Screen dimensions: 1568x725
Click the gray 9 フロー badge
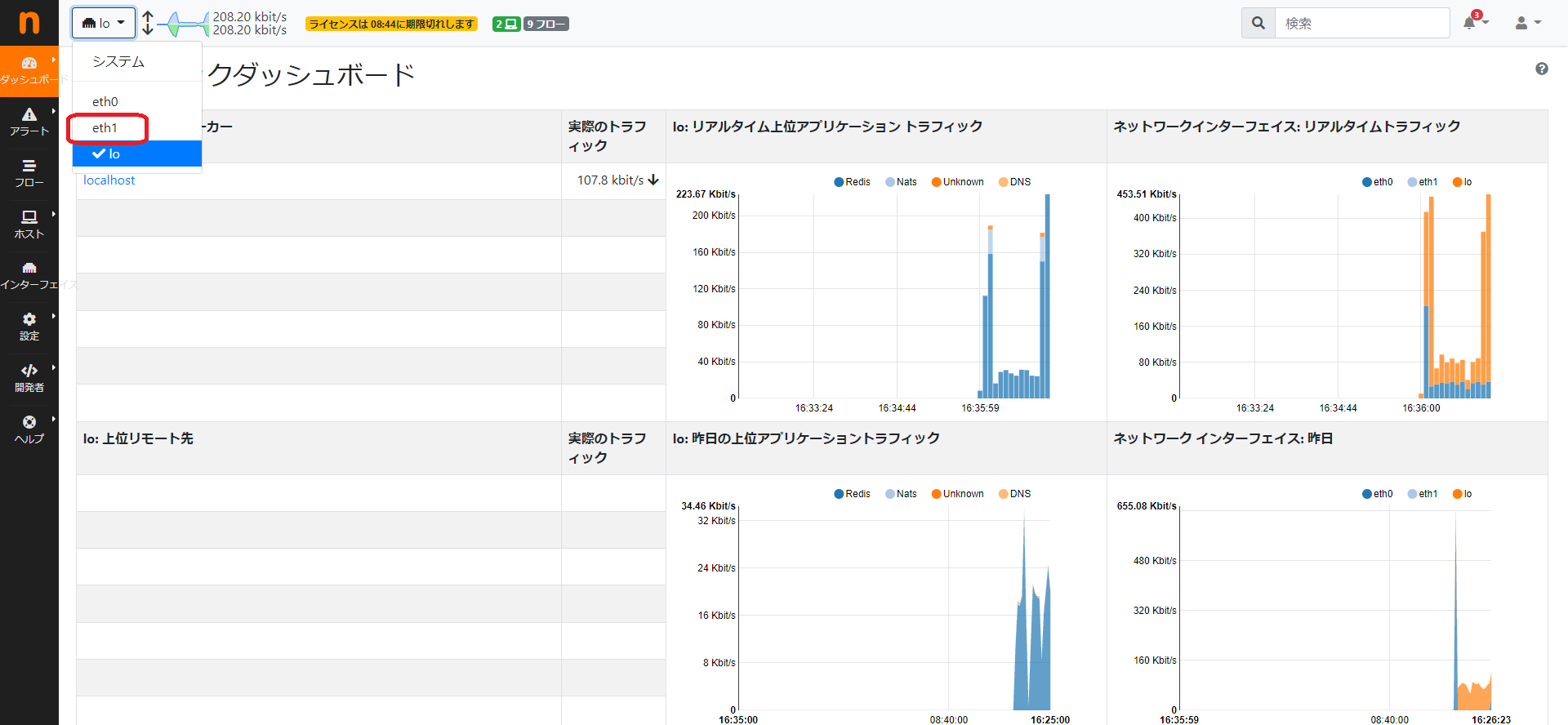pos(546,24)
